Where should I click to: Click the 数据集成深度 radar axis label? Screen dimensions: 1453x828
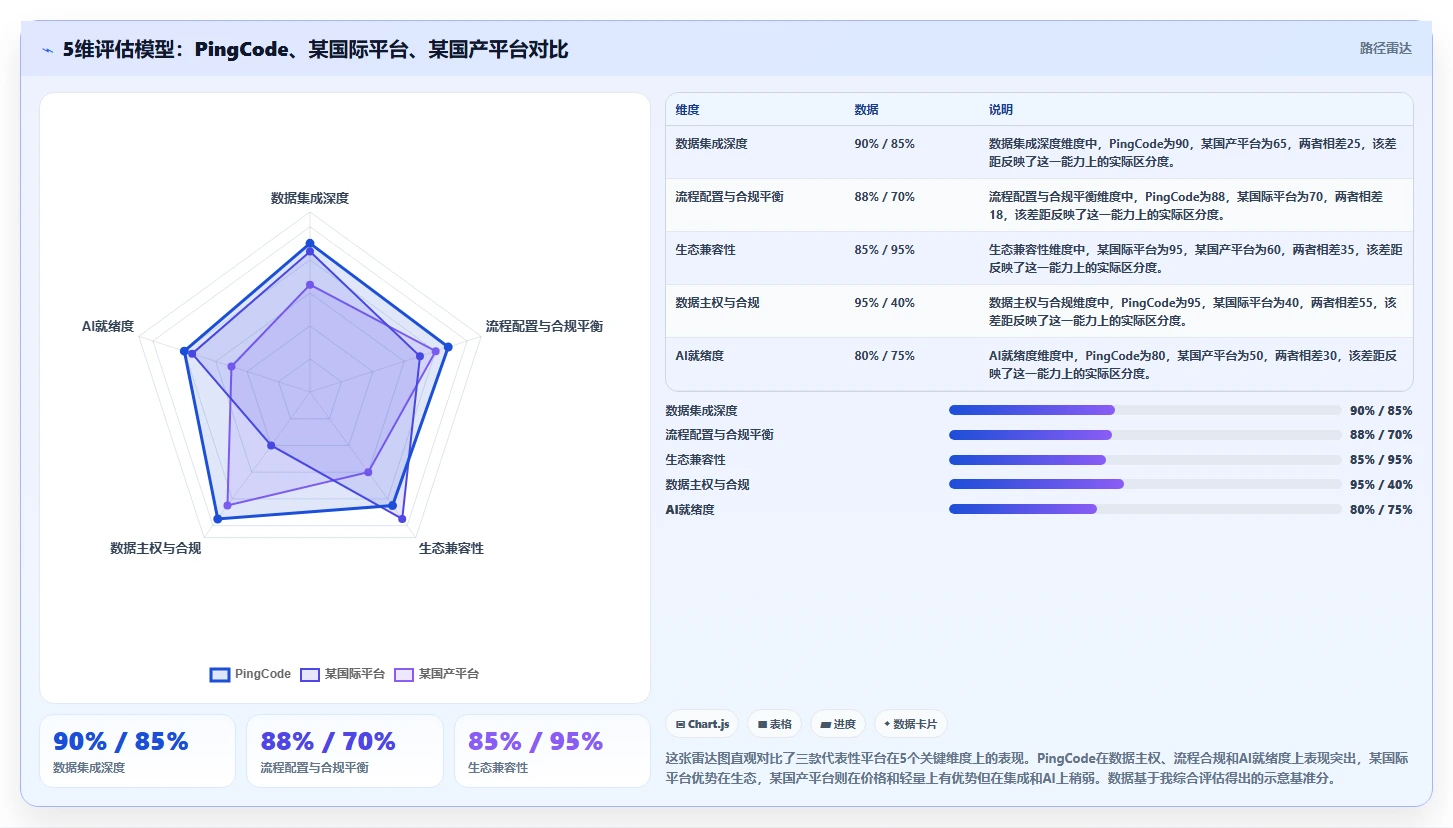(310, 199)
